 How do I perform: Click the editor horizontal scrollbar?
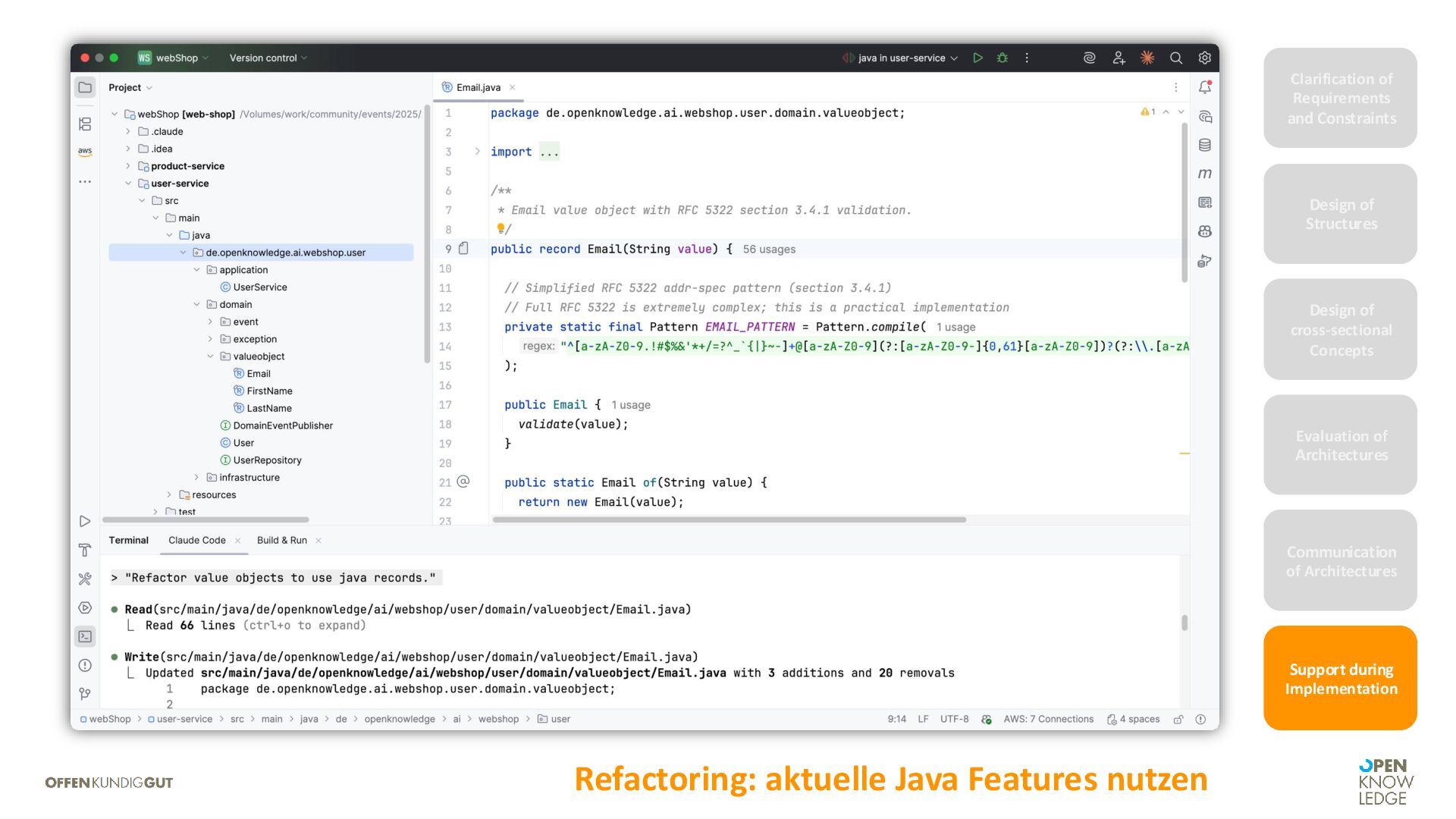729,520
